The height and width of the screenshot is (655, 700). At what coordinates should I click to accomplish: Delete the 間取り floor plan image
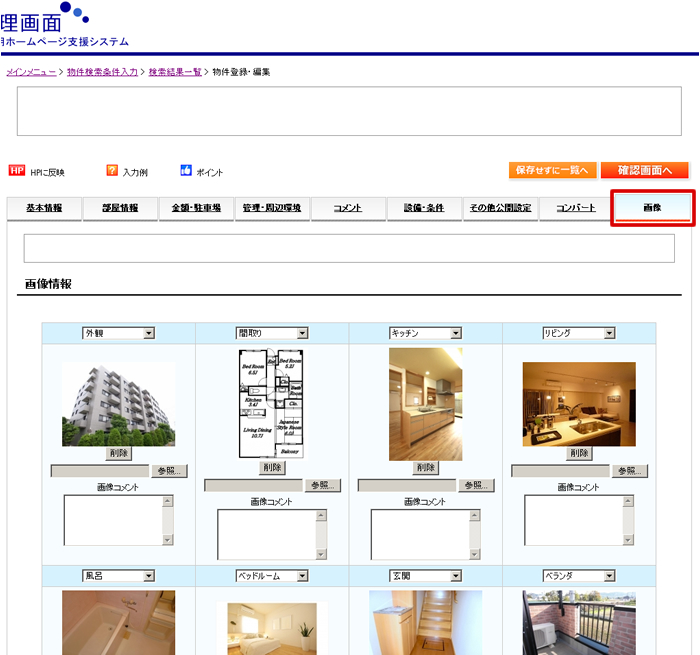272,468
